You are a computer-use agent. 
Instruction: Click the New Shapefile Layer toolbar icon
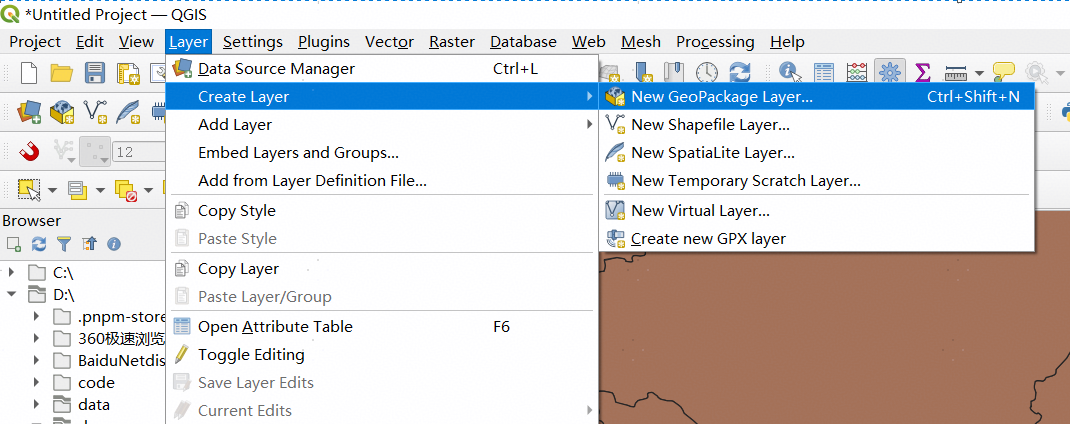tap(96, 110)
